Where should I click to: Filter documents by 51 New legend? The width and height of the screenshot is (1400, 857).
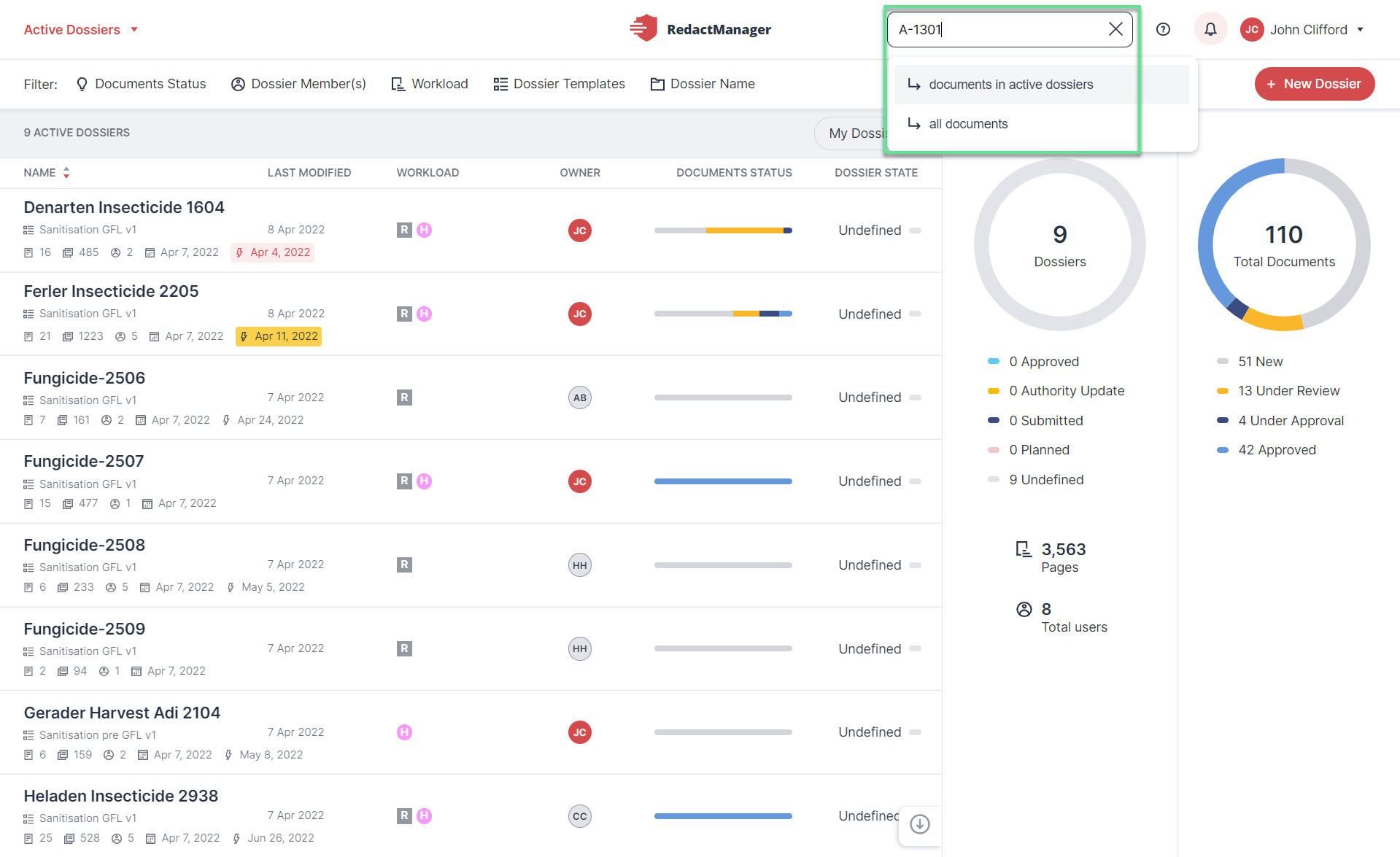[x=1250, y=362]
